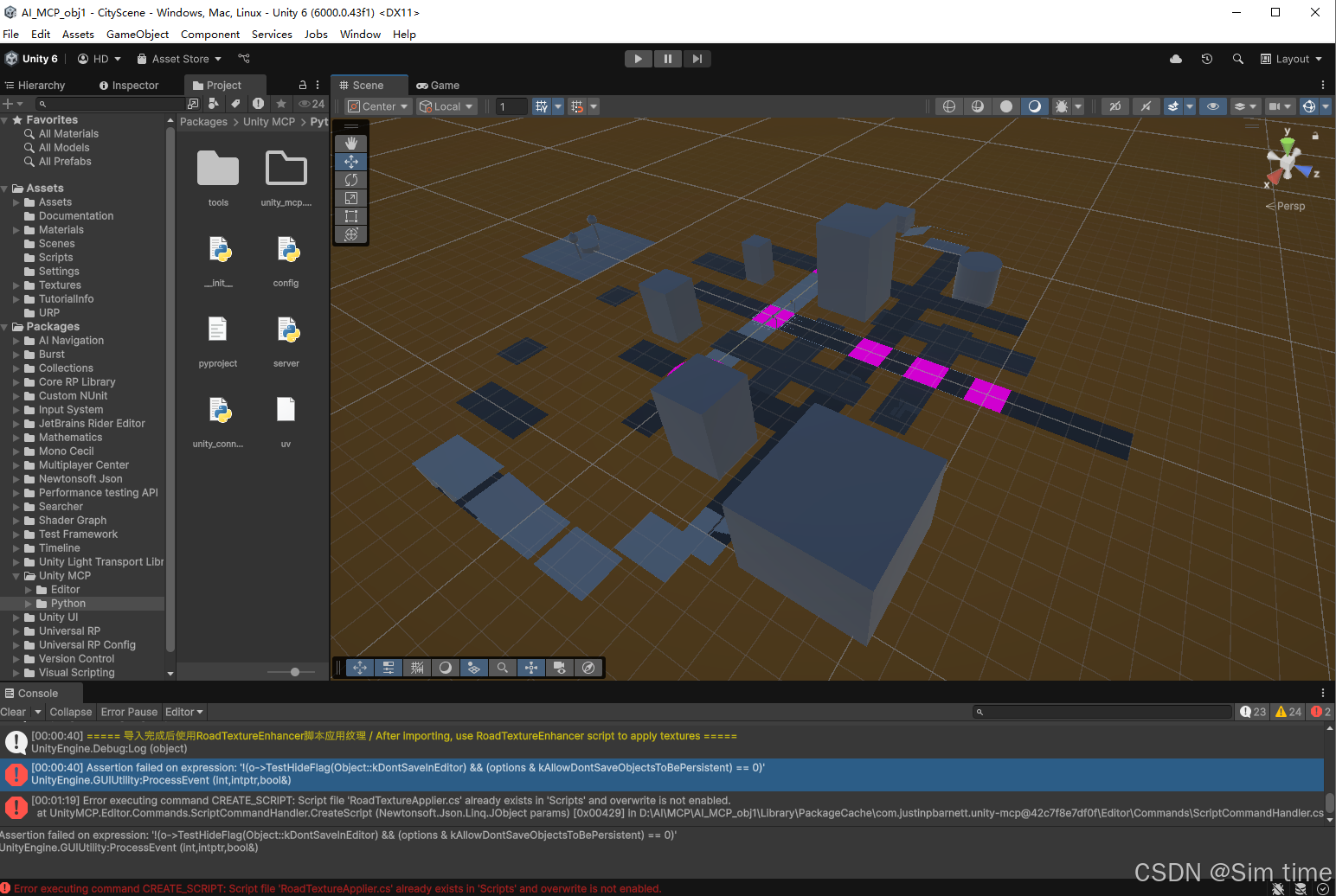Open the search overlay in bottom scene toolbar

coord(503,668)
